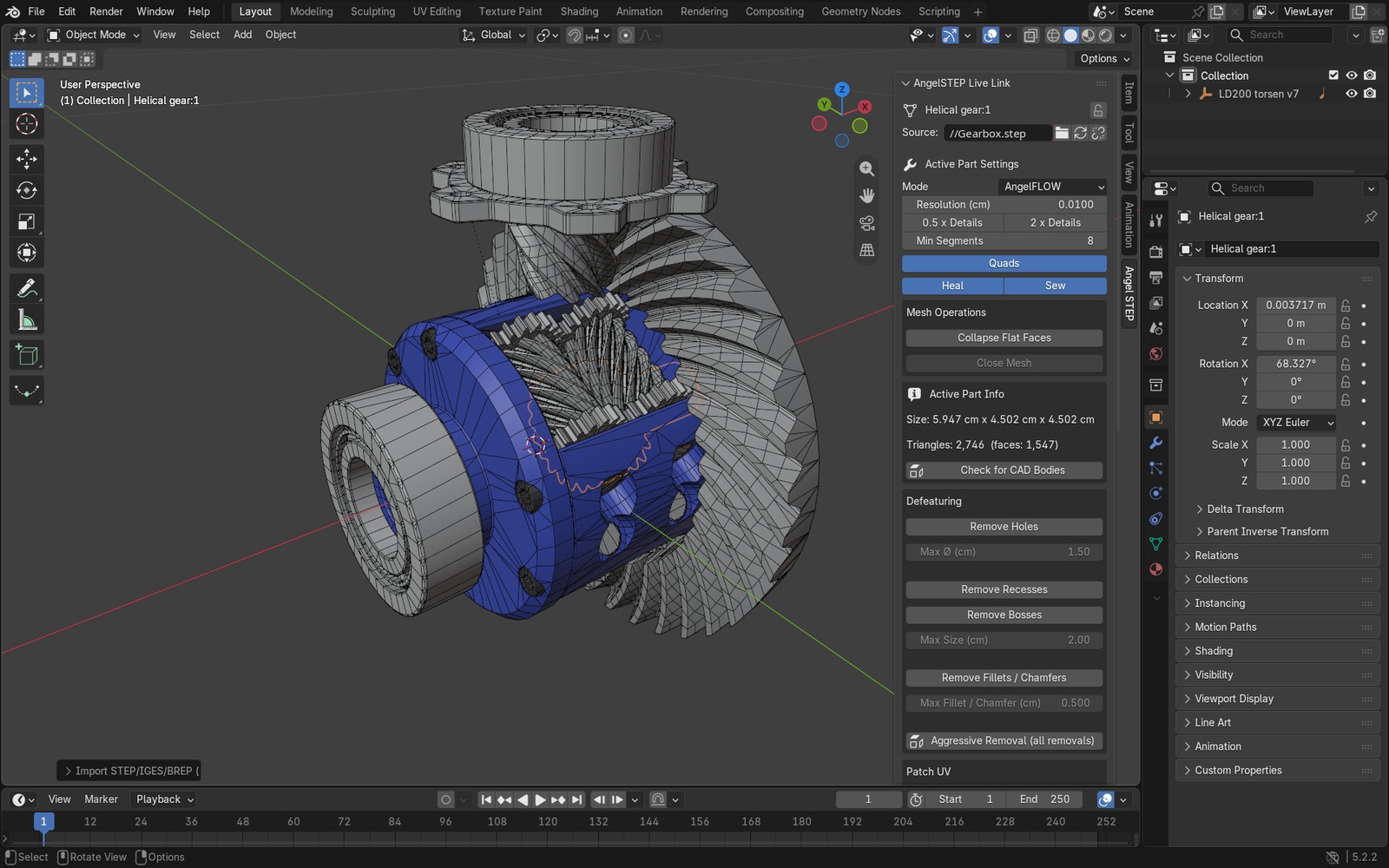Switch to the Geometry Nodes workspace tab
This screenshot has height=868, width=1389.
[860, 11]
